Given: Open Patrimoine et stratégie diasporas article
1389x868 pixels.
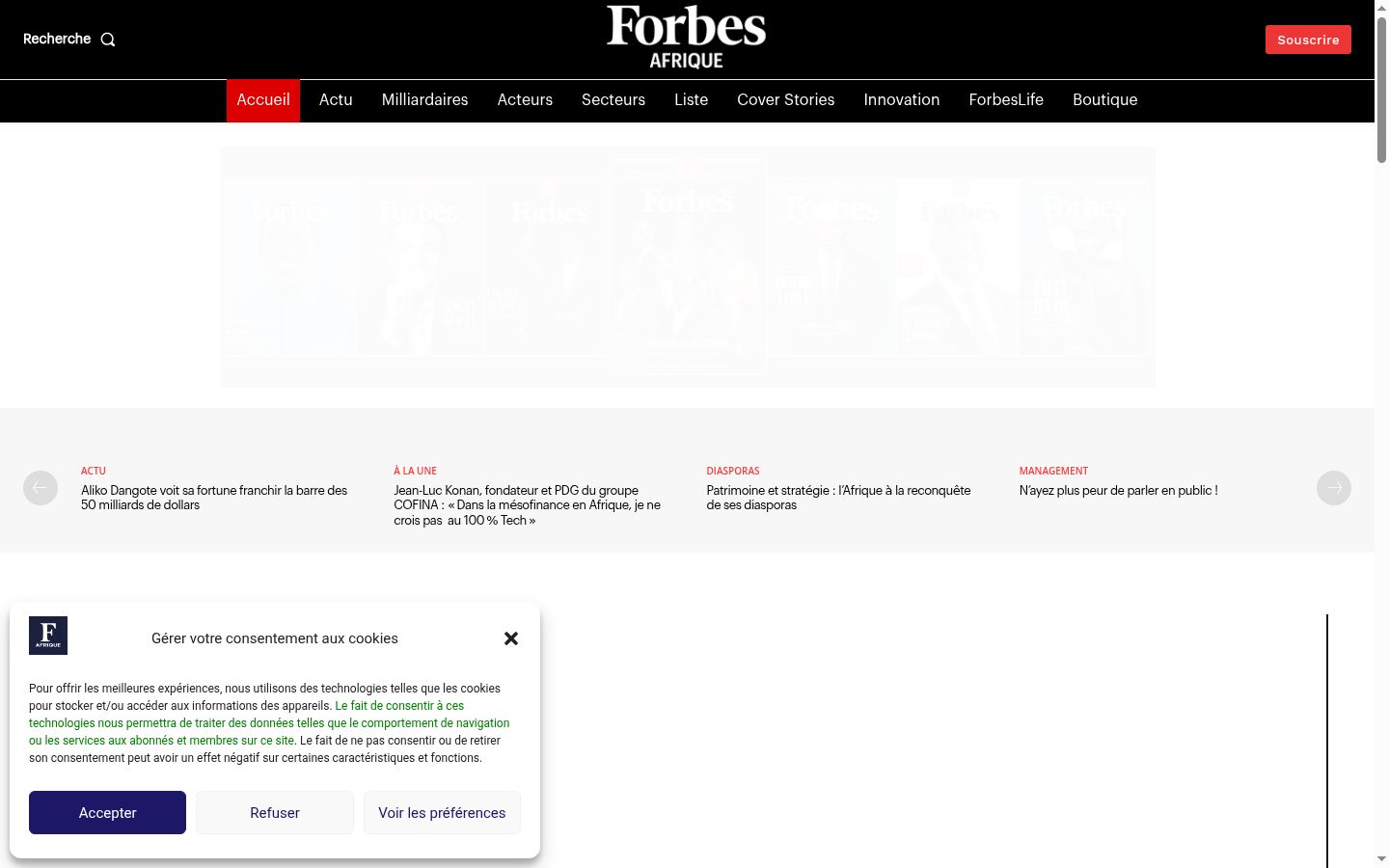Looking at the screenshot, I should [x=839, y=498].
